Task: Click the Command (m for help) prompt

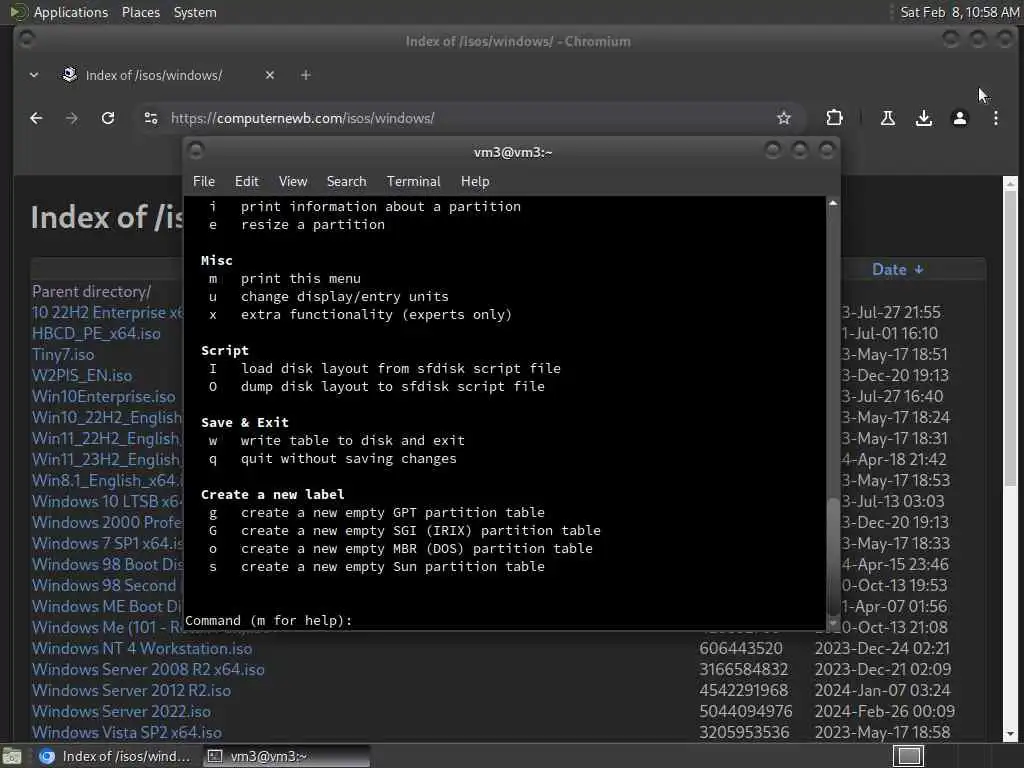Action: [268, 620]
